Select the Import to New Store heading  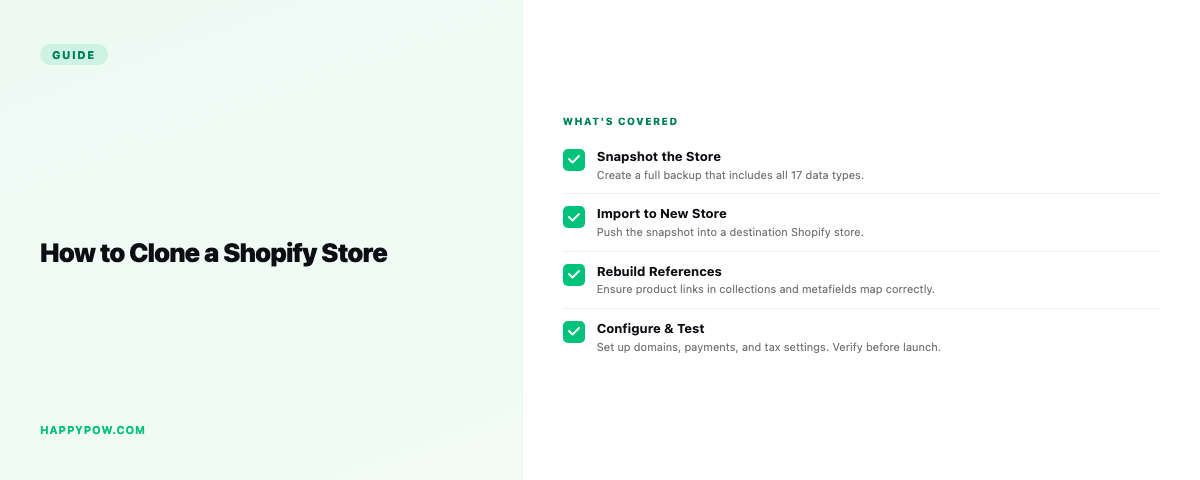click(x=662, y=214)
